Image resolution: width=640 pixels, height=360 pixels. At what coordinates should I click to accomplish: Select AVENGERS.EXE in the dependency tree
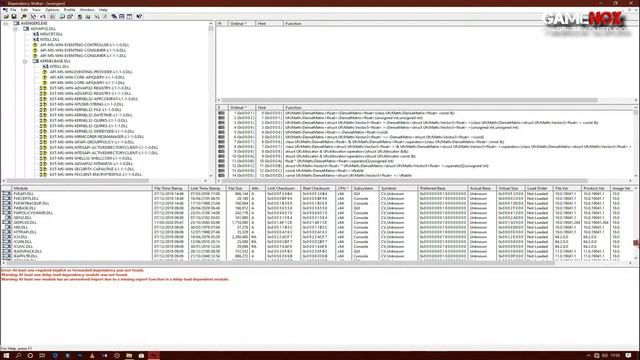[34, 24]
